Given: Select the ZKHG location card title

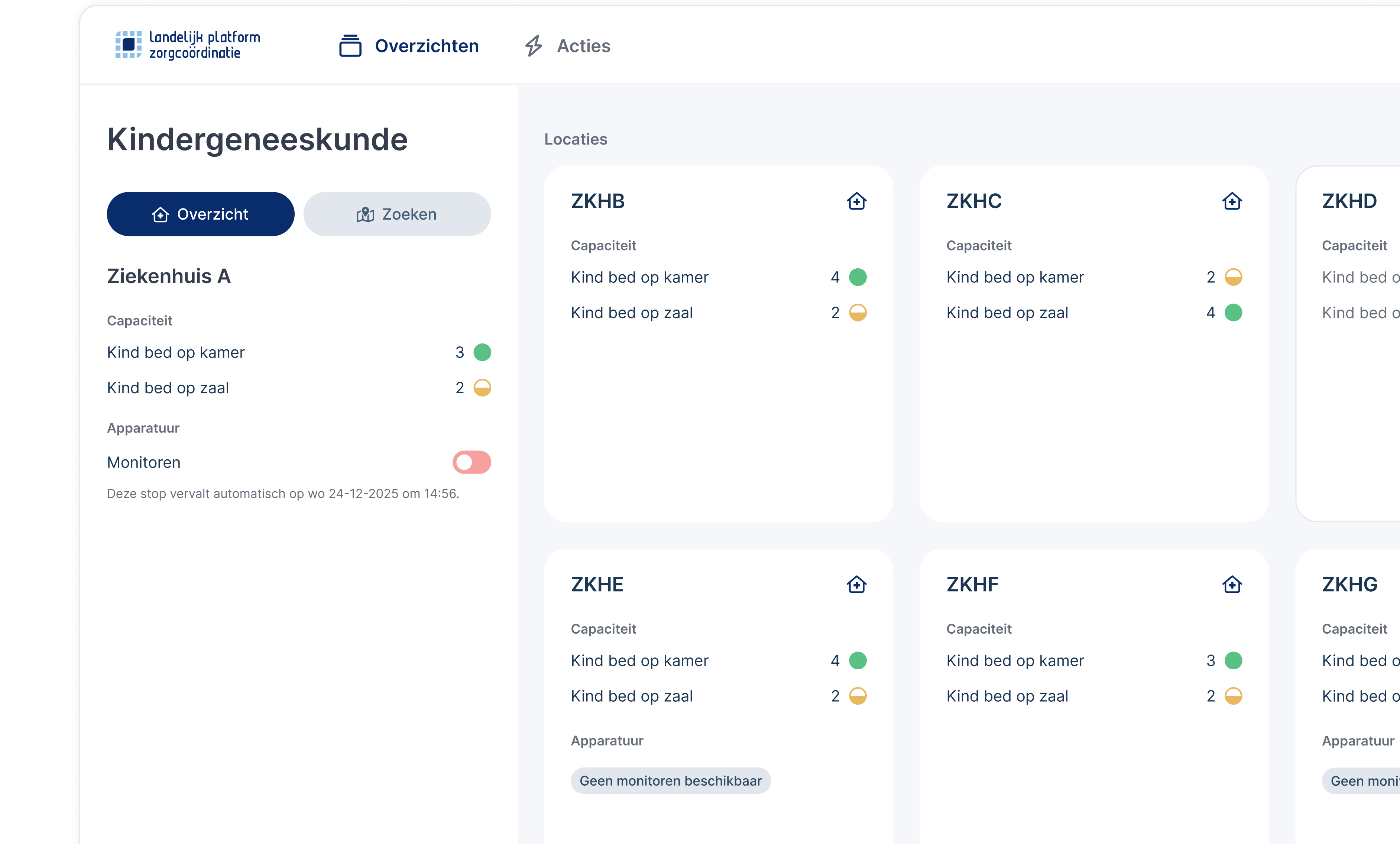Looking at the screenshot, I should click(1349, 584).
